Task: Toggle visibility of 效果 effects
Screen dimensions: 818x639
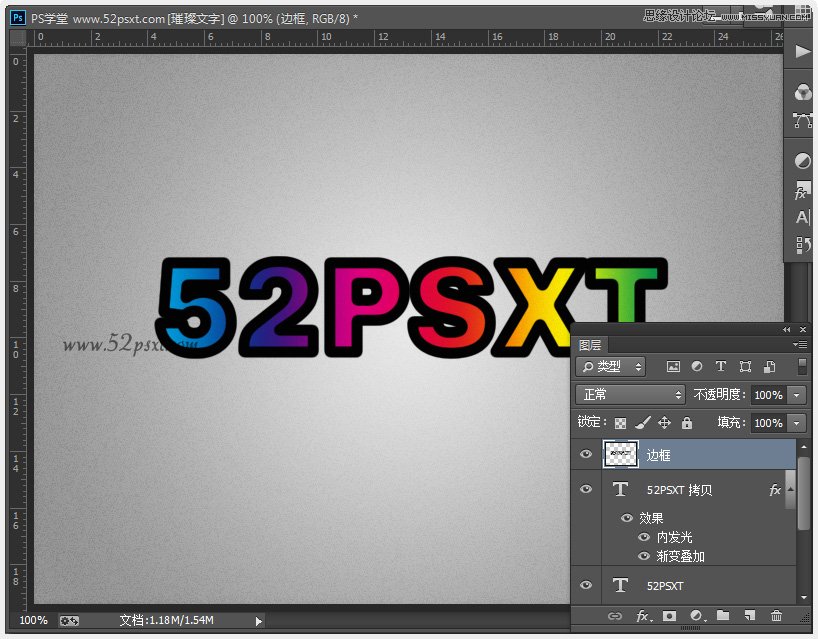Action: pyautogui.click(x=627, y=517)
